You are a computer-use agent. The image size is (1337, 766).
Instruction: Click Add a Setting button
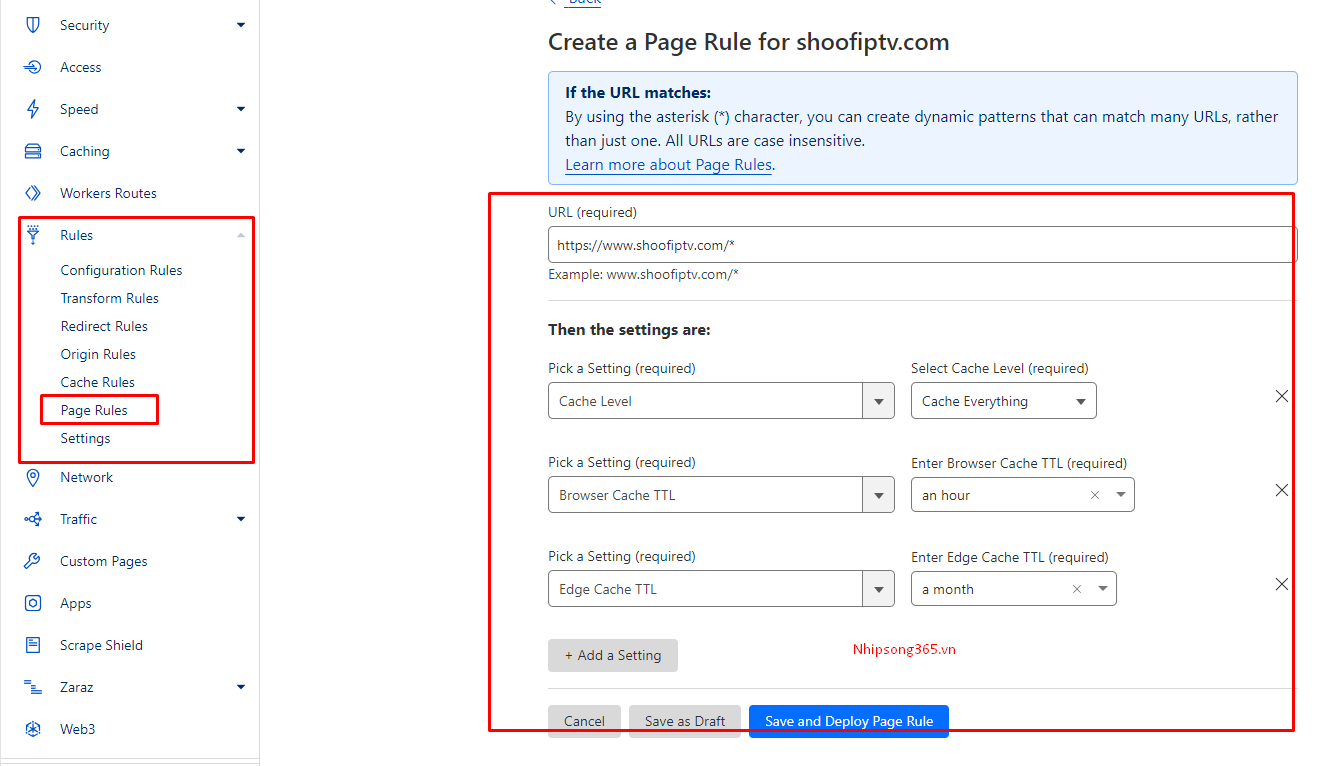coord(613,655)
